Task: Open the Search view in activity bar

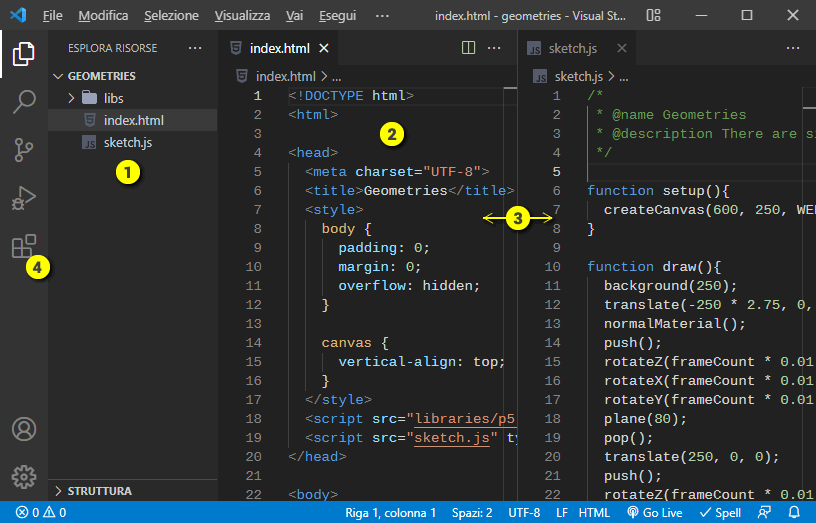Action: click(23, 101)
